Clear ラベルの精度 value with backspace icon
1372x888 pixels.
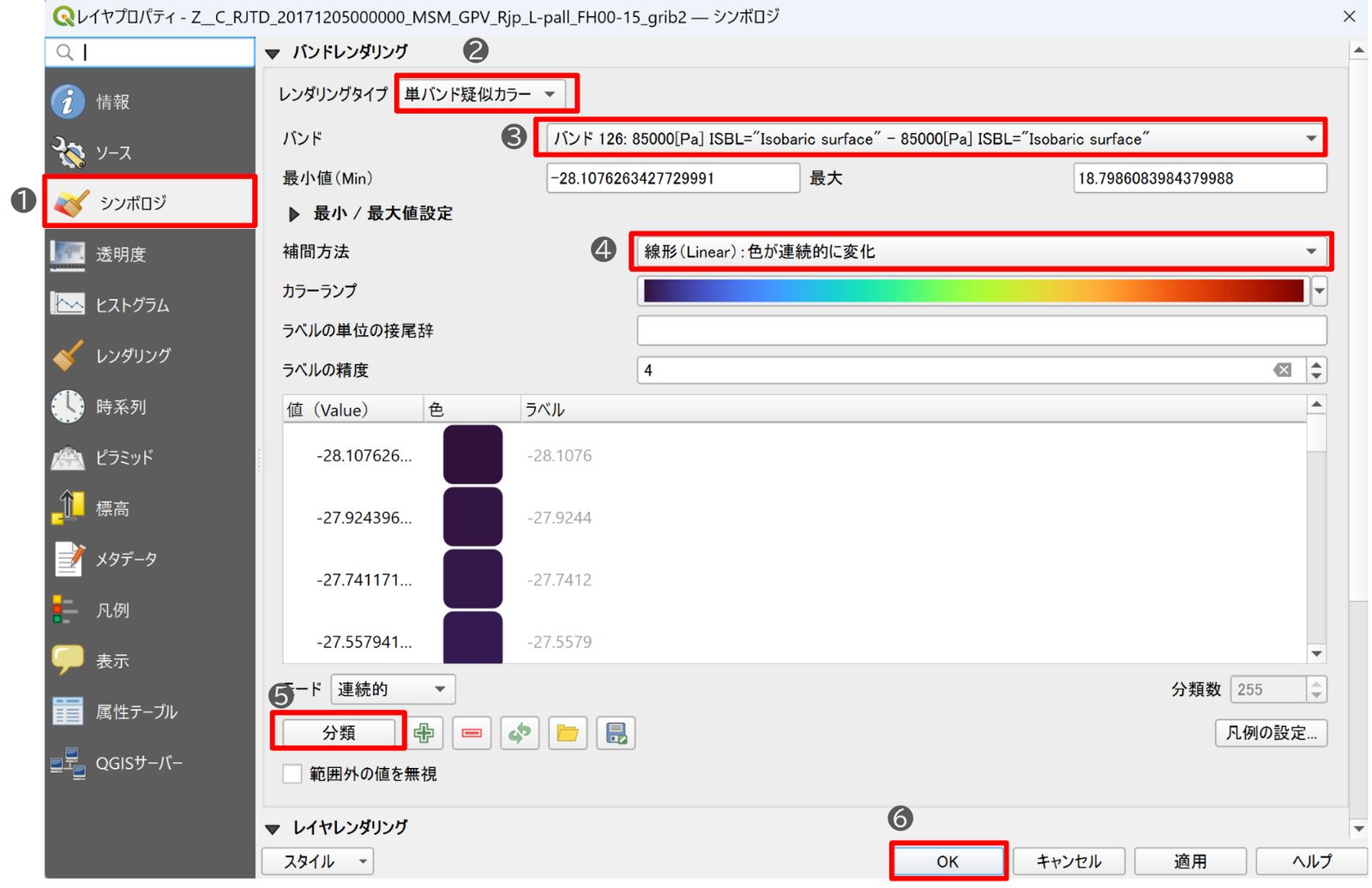(x=1283, y=370)
